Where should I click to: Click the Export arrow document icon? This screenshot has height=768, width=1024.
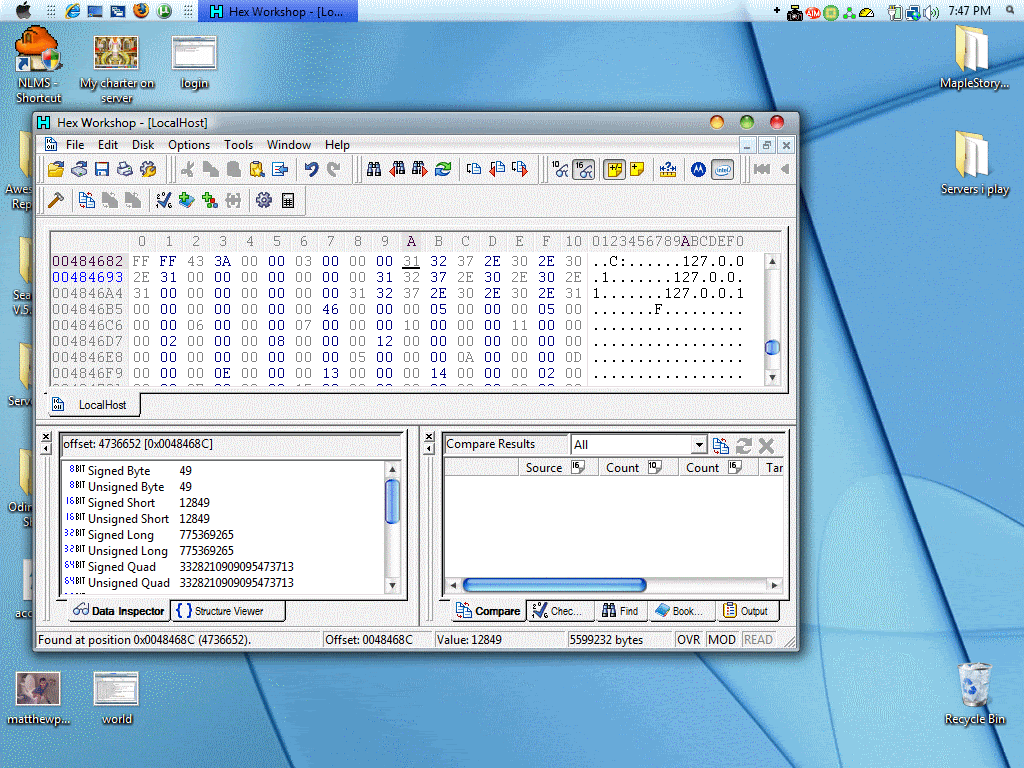click(280, 170)
